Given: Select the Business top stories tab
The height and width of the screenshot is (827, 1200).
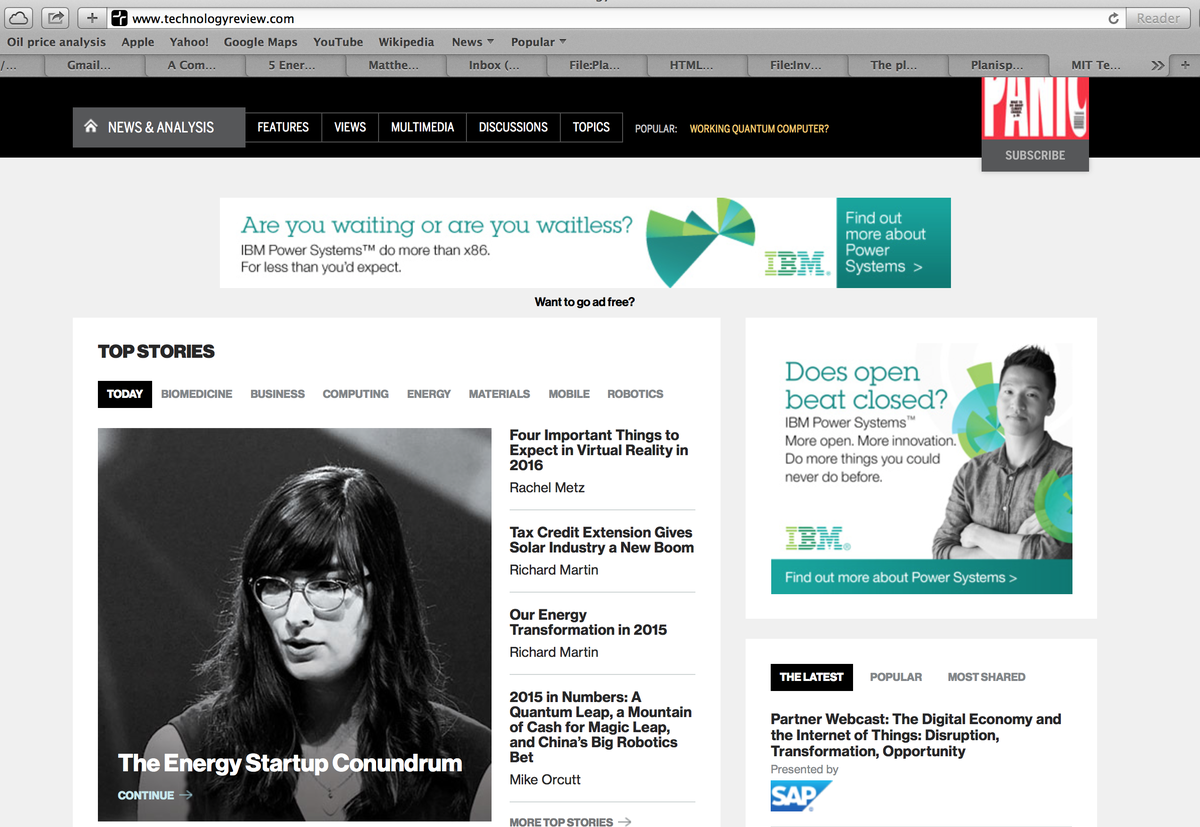Looking at the screenshot, I should pyautogui.click(x=277, y=394).
